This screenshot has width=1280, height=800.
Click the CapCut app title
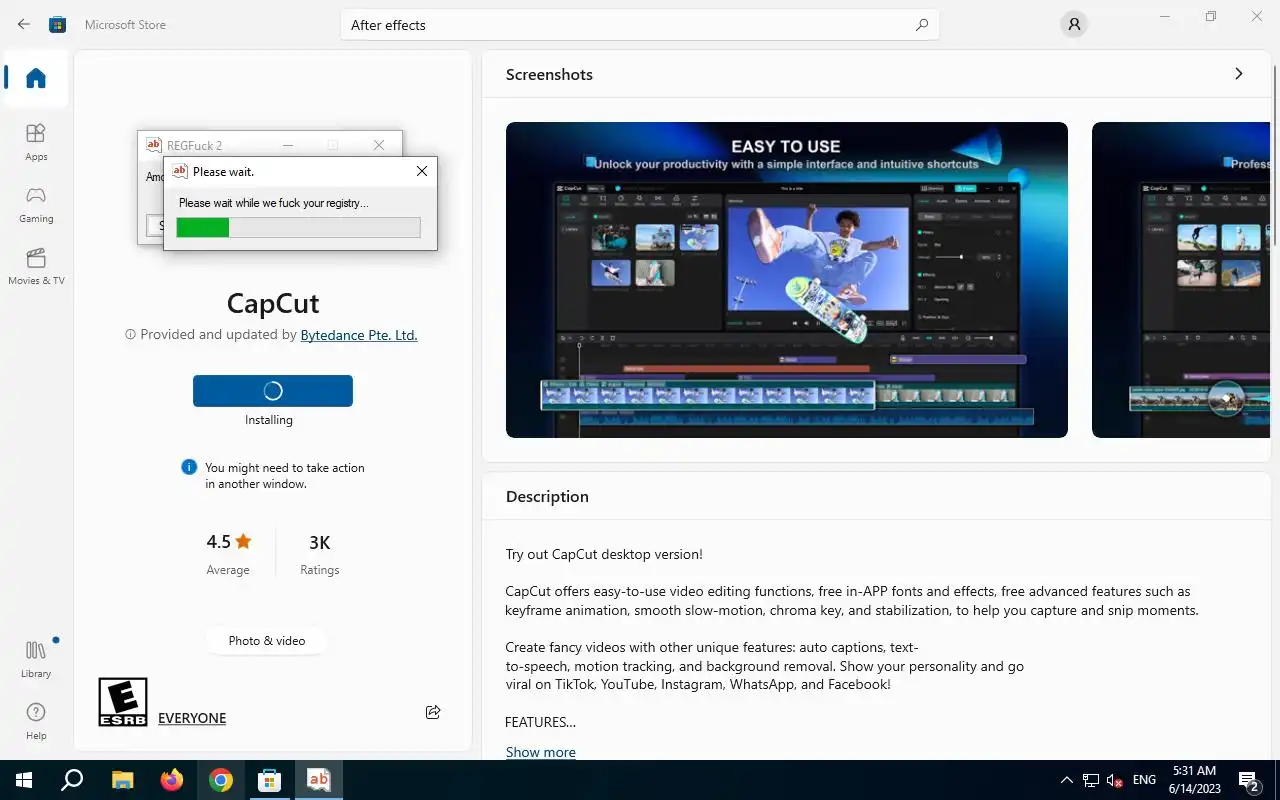(273, 303)
